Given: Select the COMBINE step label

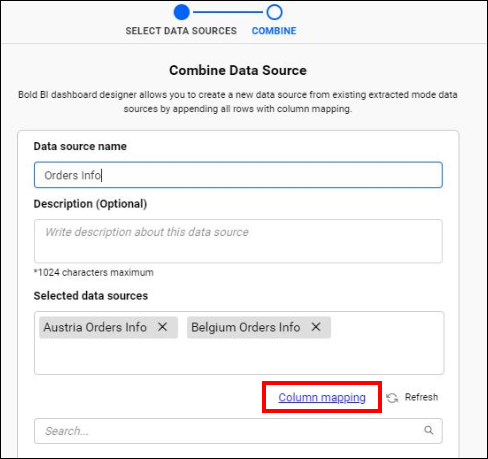Looking at the screenshot, I should (274, 31).
